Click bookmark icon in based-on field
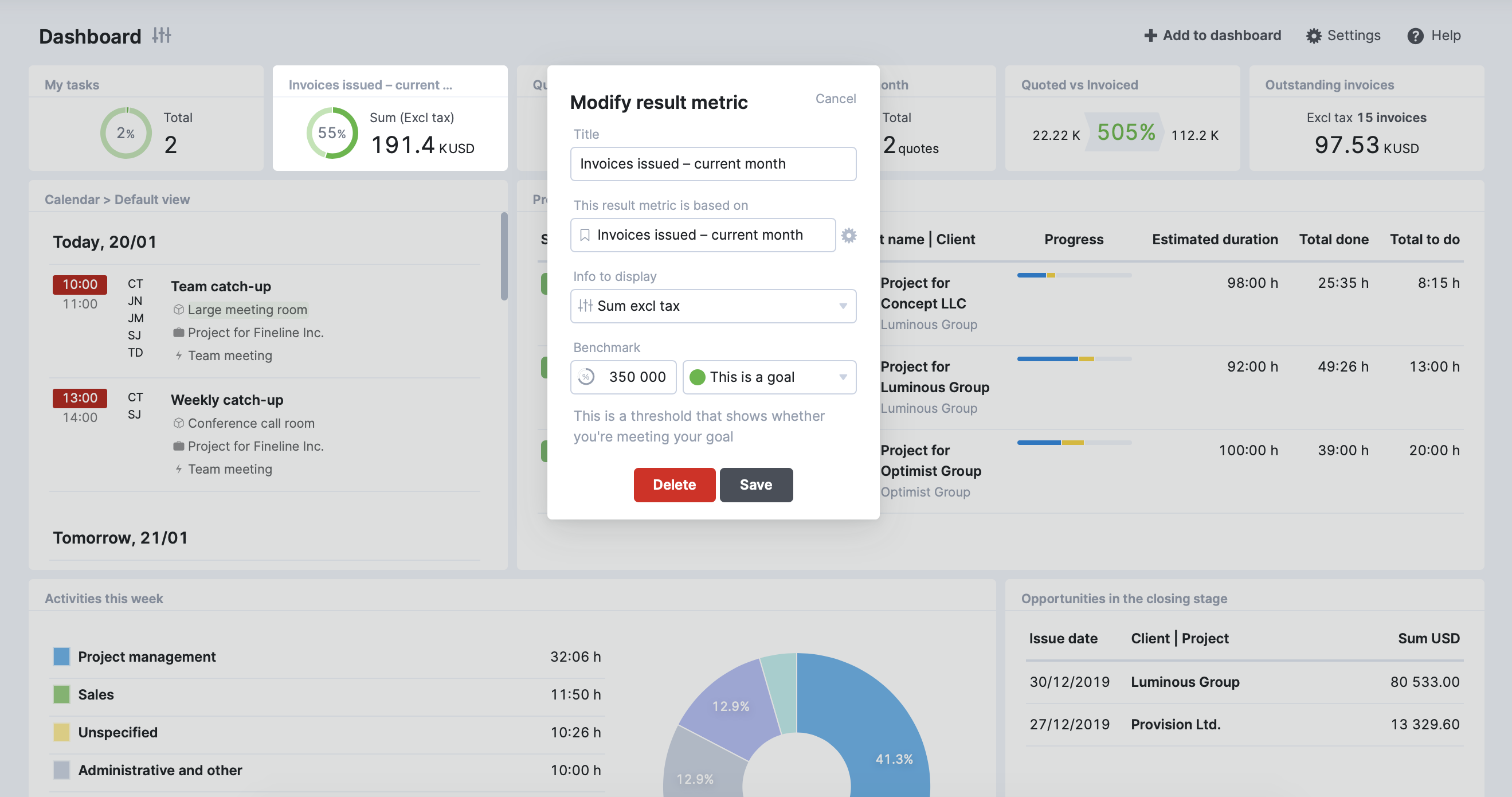This screenshot has height=797, width=1512. [x=585, y=236]
